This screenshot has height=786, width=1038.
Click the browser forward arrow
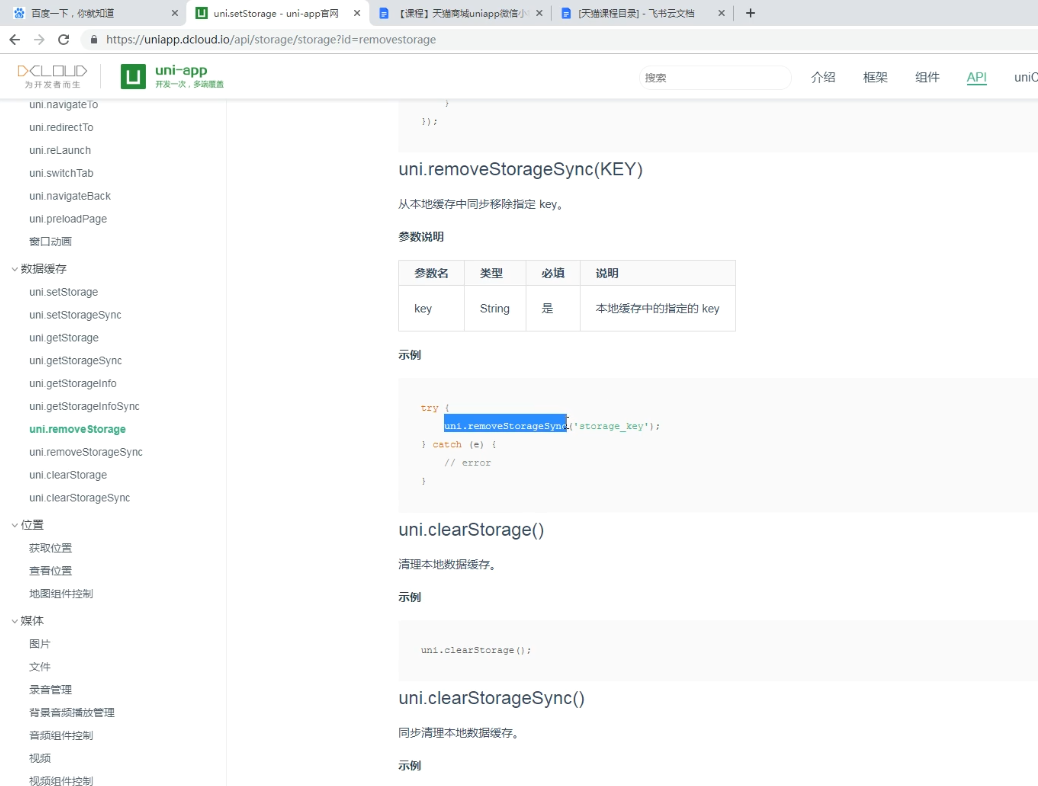(39, 40)
